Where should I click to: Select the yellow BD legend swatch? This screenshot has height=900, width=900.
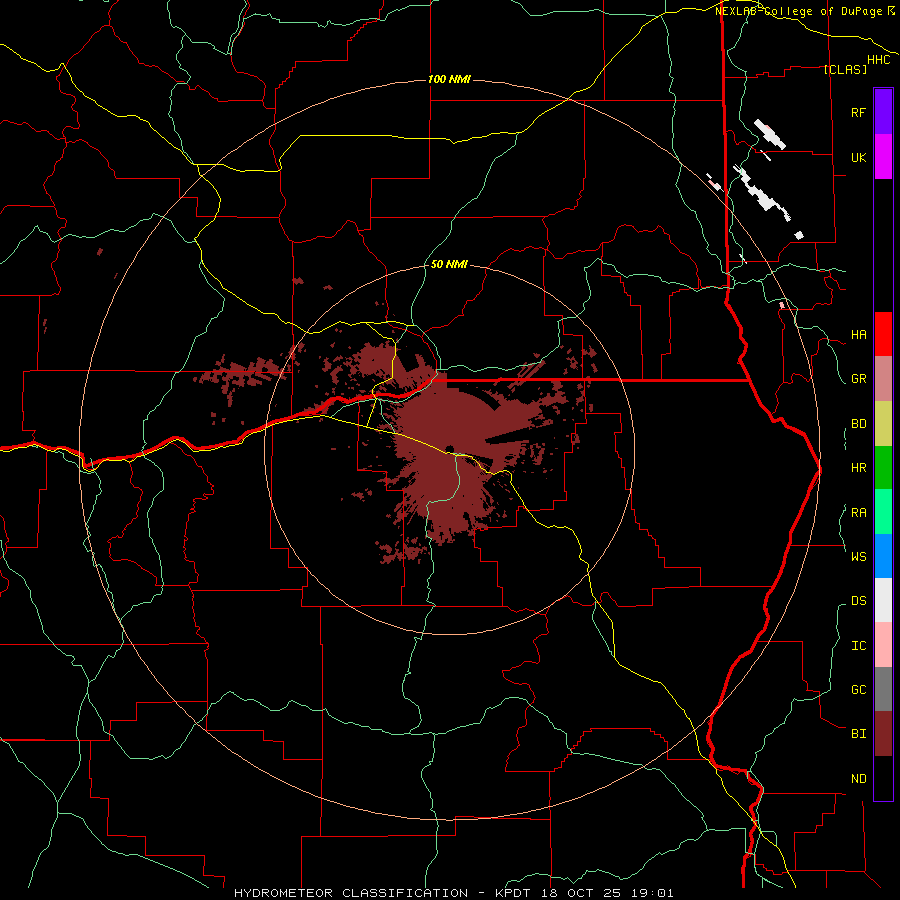(x=883, y=424)
